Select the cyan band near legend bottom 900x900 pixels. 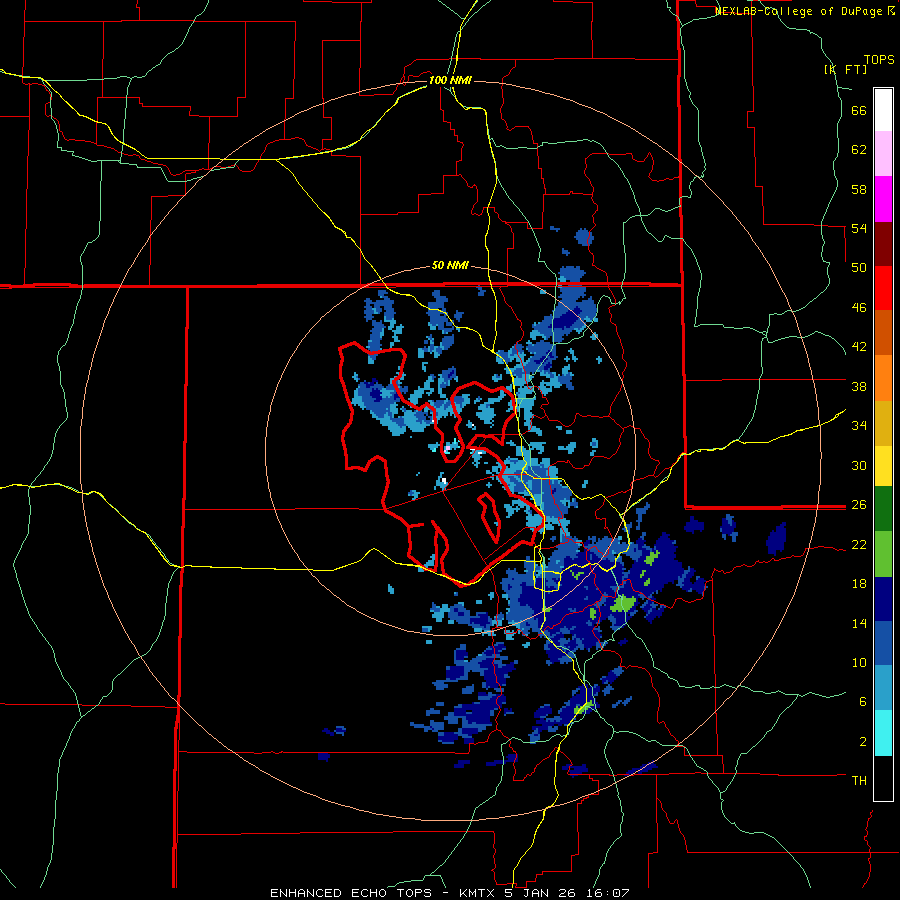(x=883, y=733)
